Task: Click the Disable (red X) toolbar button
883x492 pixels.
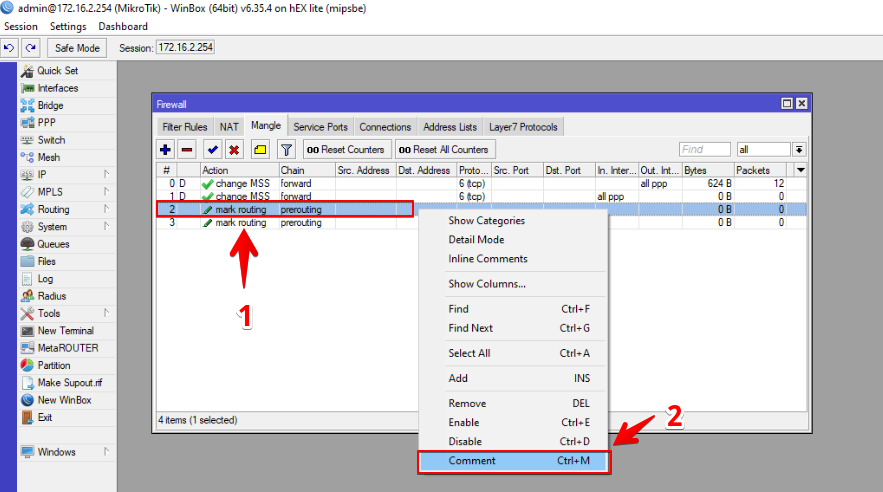Action: 234,150
